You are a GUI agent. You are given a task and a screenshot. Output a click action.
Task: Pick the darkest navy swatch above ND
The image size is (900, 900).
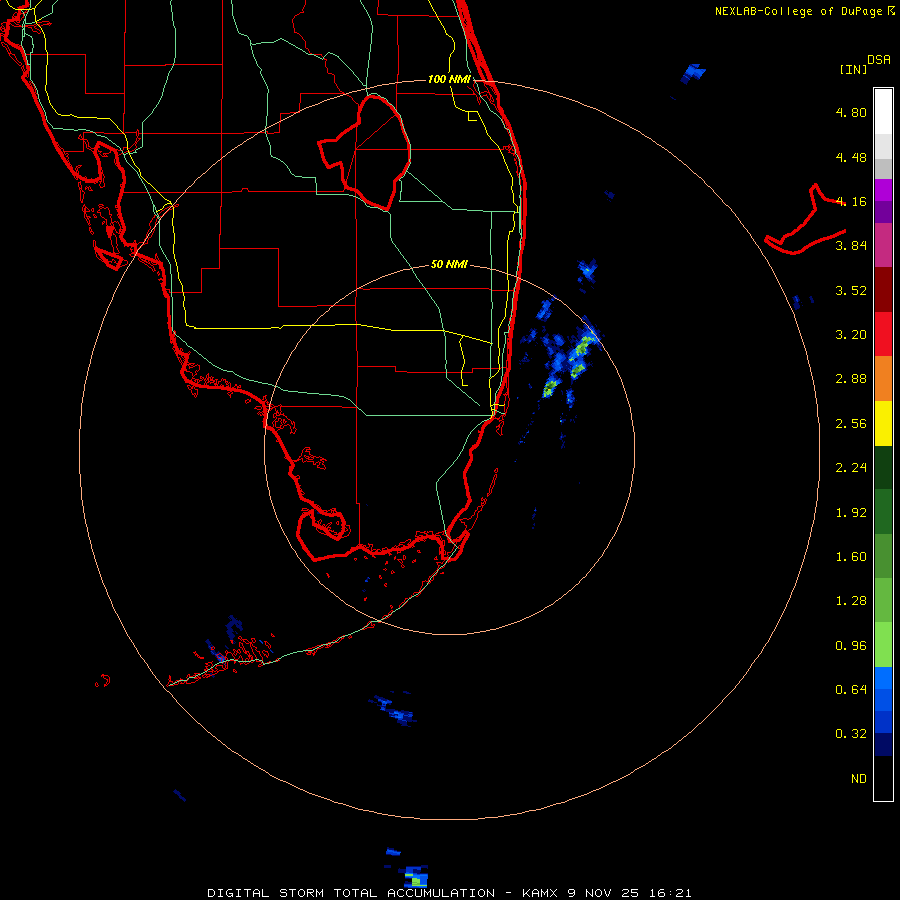[x=883, y=744]
